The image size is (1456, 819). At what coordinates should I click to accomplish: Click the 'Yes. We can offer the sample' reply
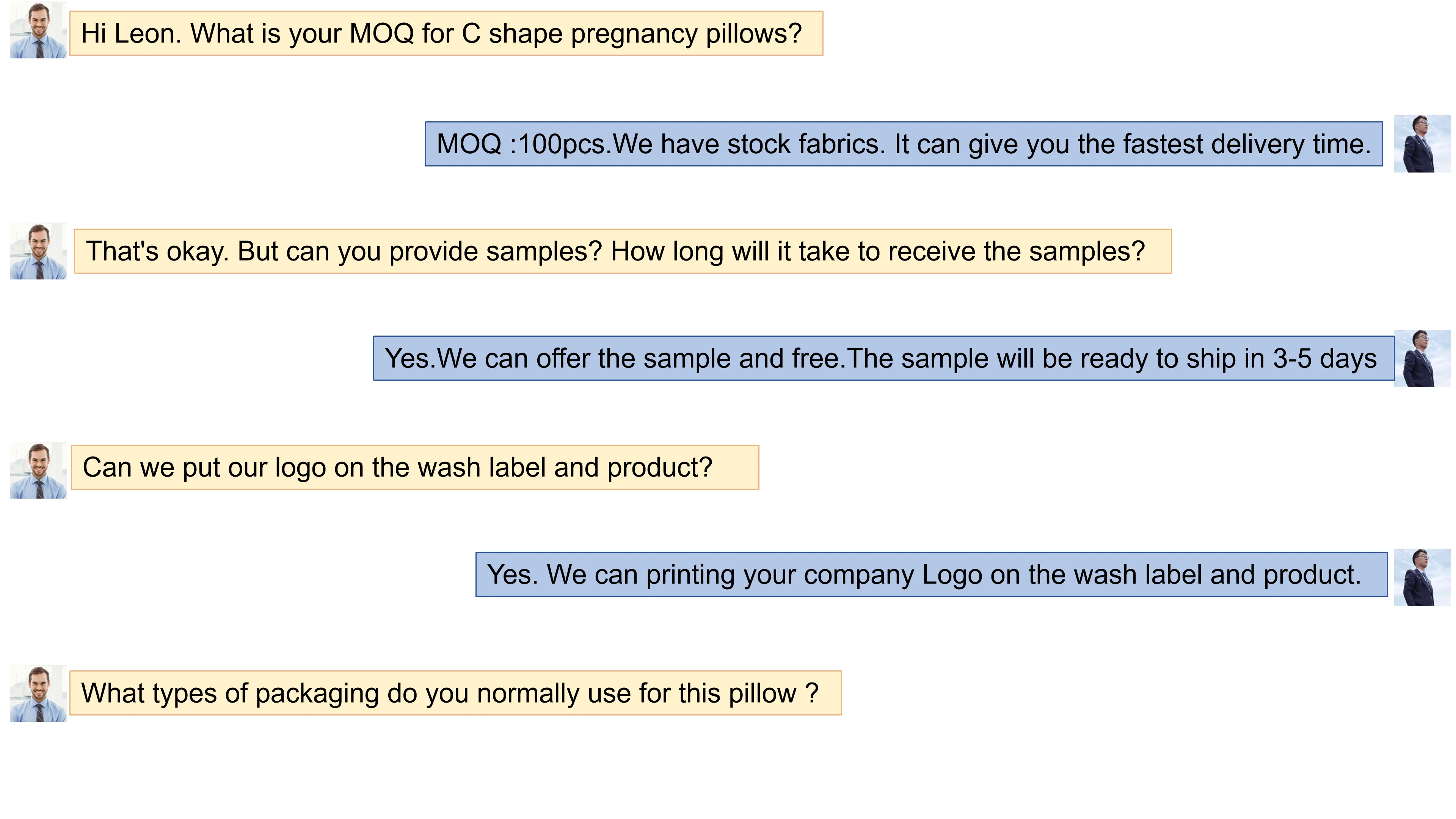[x=883, y=358]
